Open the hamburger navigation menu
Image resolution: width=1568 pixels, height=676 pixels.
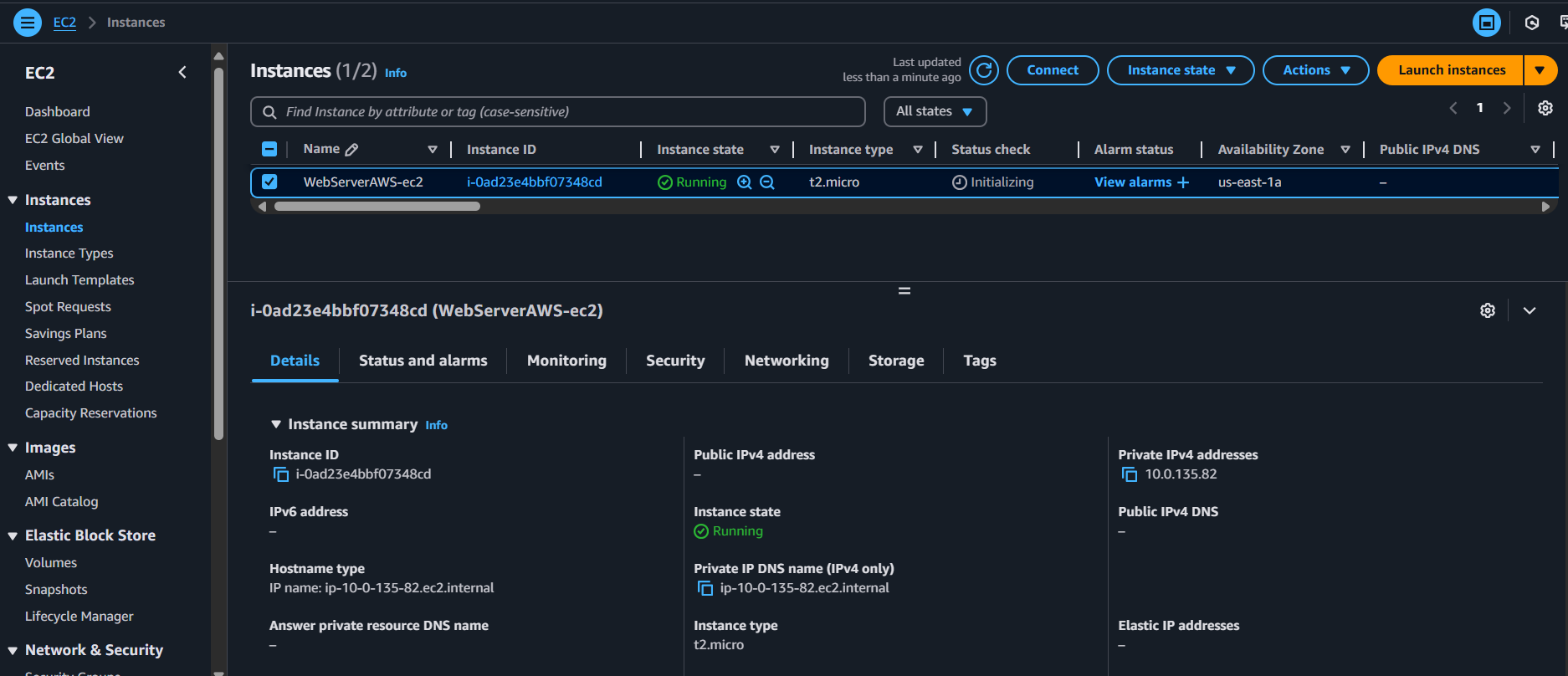[28, 23]
